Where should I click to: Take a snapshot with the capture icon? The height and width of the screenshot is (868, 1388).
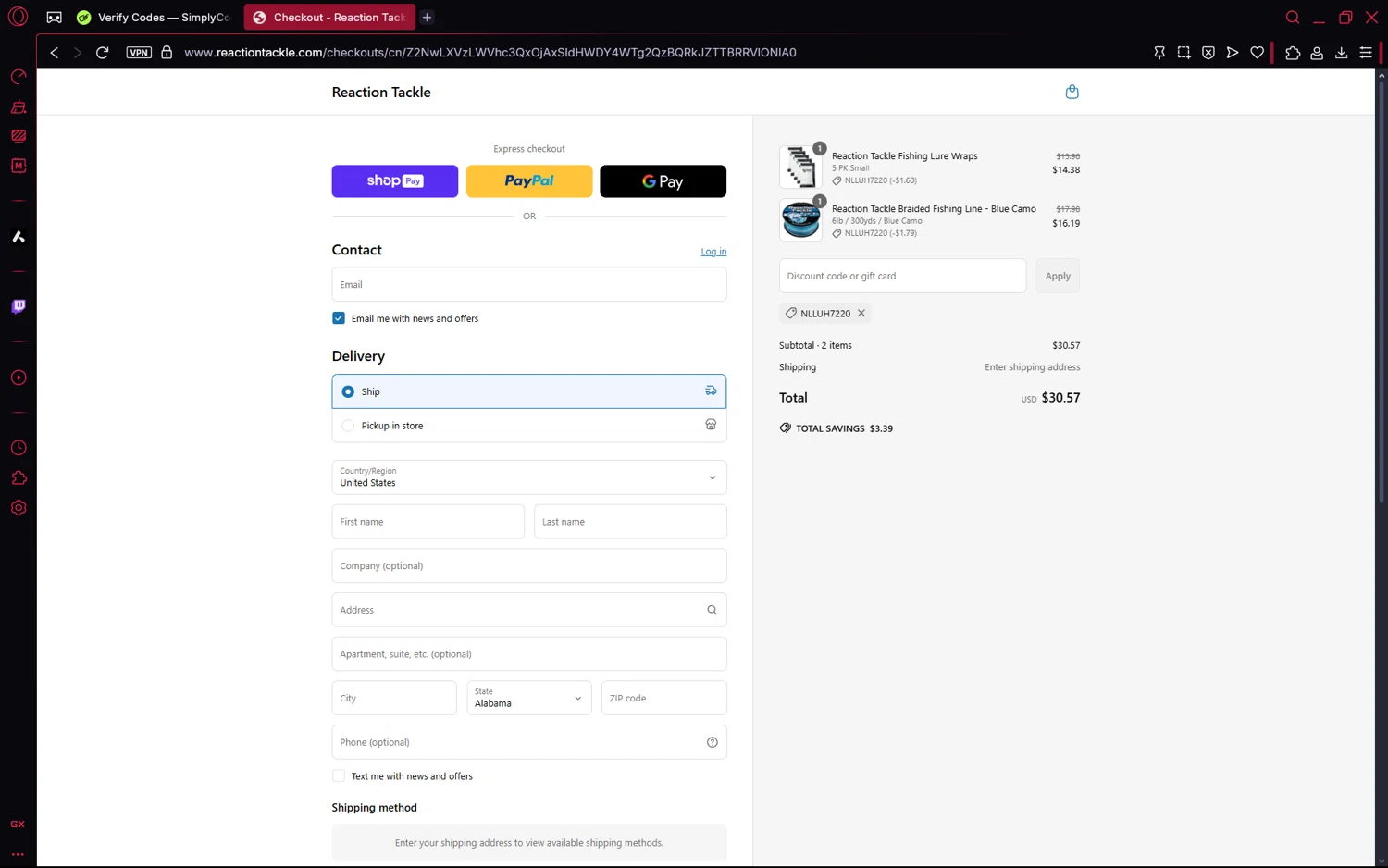[1184, 53]
